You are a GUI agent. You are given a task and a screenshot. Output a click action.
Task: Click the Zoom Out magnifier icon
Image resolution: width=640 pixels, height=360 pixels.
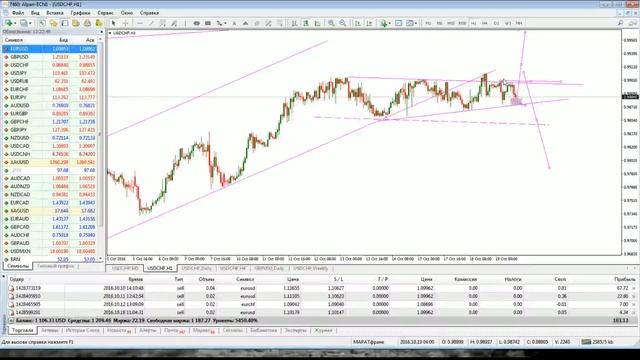coord(342,23)
